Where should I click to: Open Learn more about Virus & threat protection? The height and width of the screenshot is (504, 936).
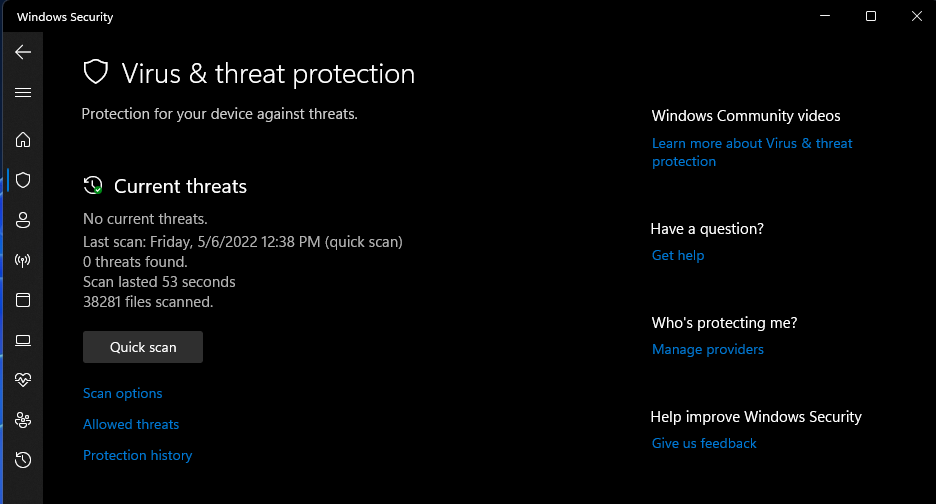point(752,144)
